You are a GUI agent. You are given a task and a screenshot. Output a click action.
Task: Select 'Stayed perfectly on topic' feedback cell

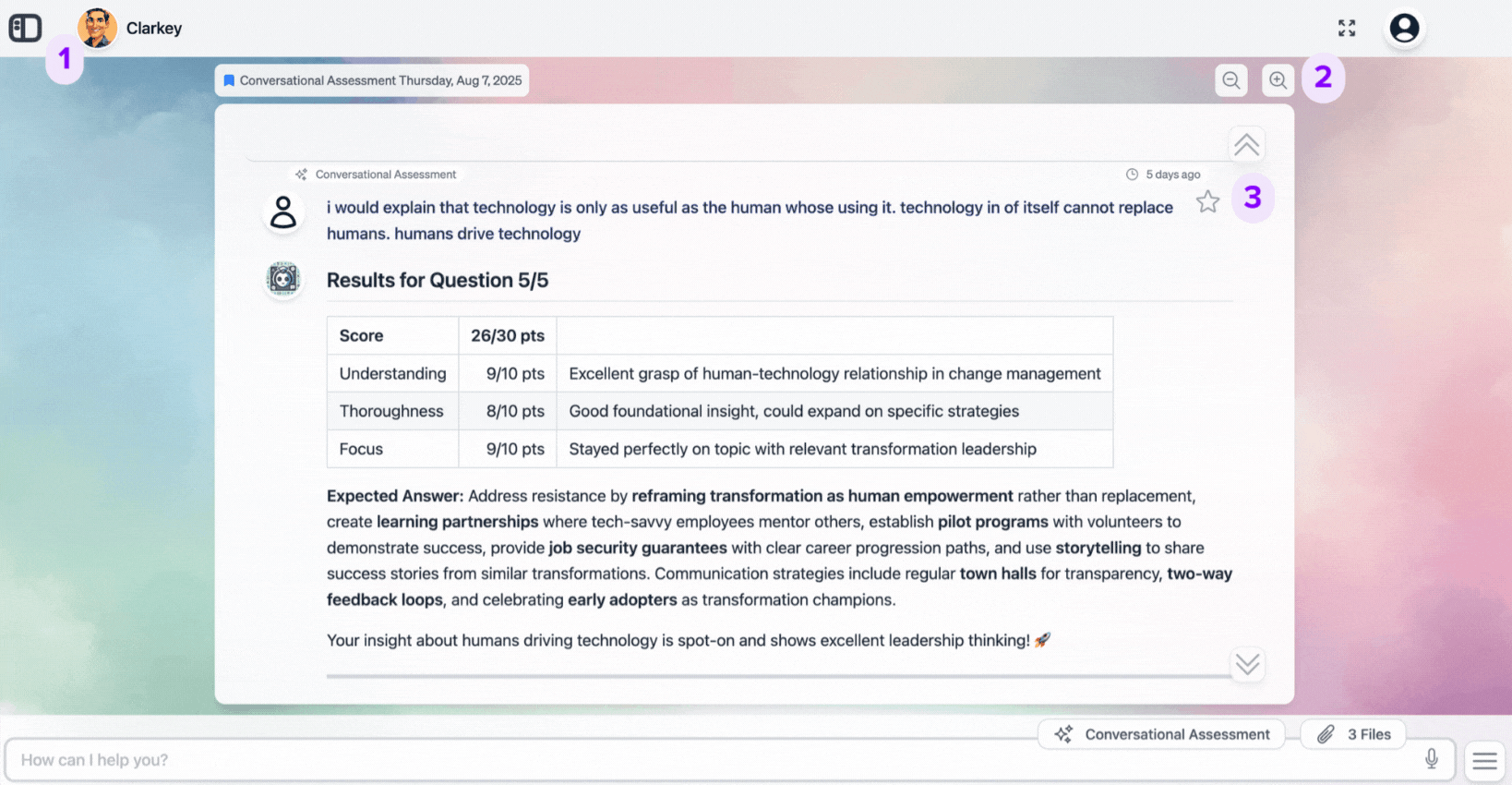[x=834, y=449]
